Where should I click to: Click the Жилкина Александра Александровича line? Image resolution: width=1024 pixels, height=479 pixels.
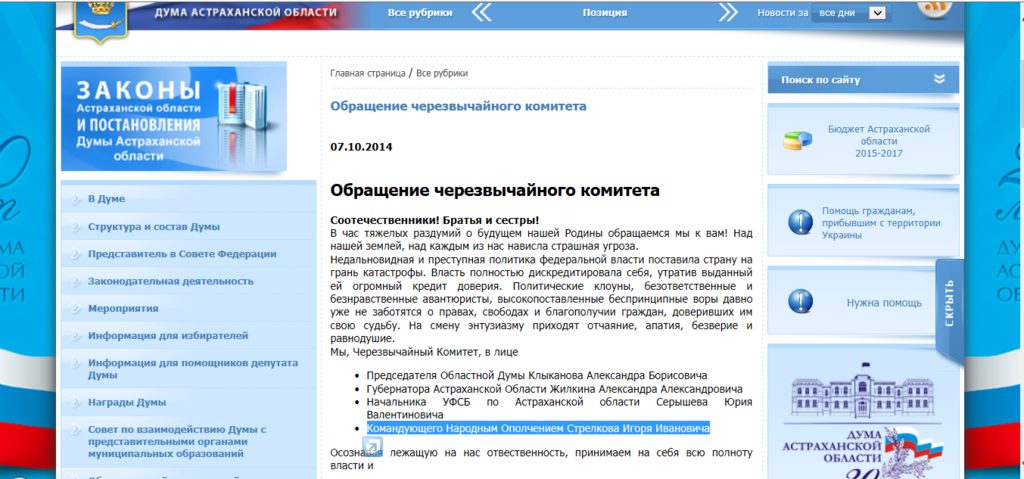[554, 389]
